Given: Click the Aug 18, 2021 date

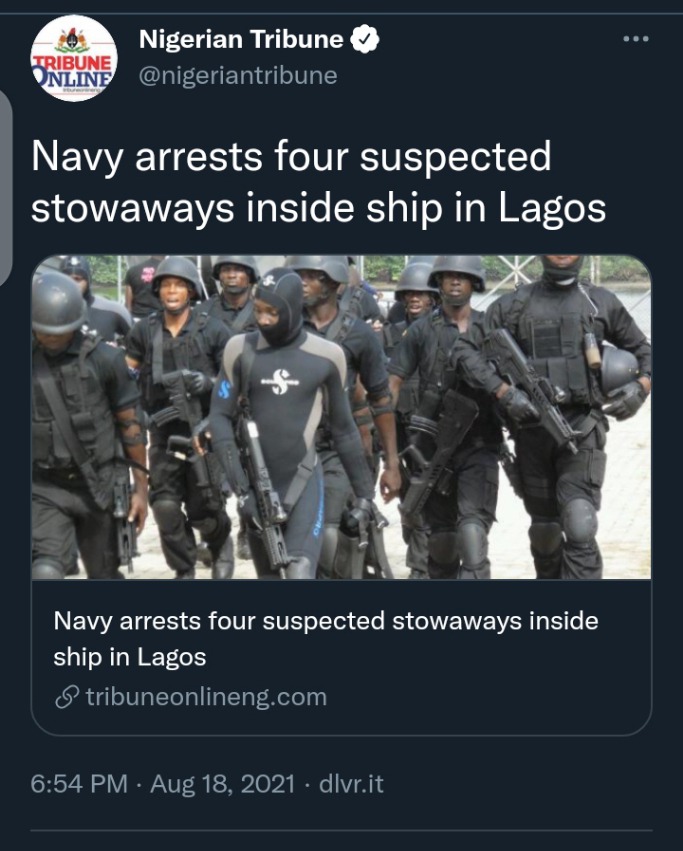Looking at the screenshot, I should tap(223, 784).
